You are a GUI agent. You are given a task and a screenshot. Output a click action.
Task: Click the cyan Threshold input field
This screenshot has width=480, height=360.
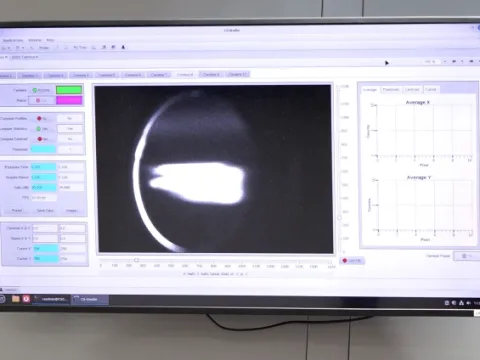(43, 149)
